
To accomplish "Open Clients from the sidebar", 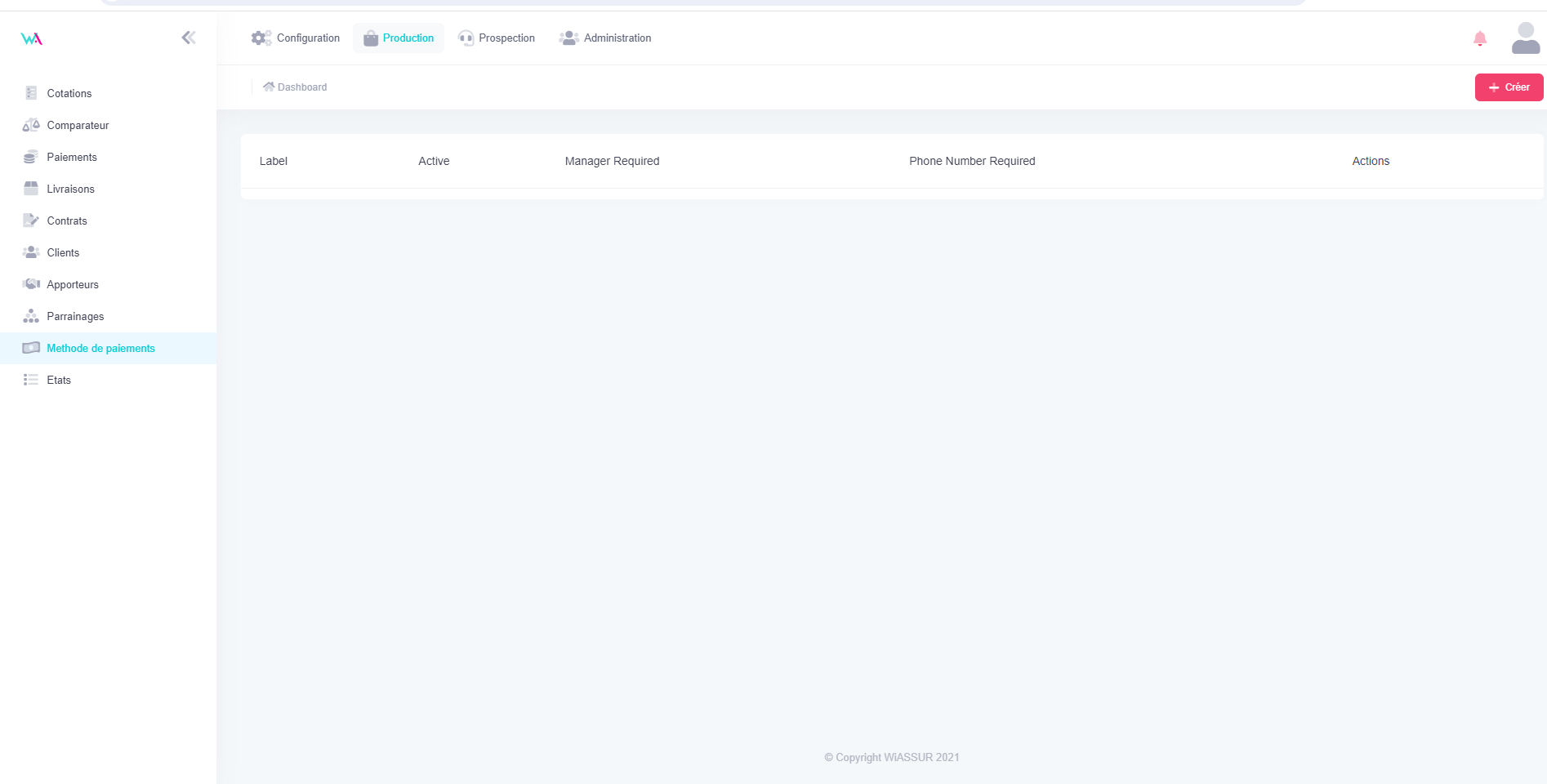I will click(63, 253).
